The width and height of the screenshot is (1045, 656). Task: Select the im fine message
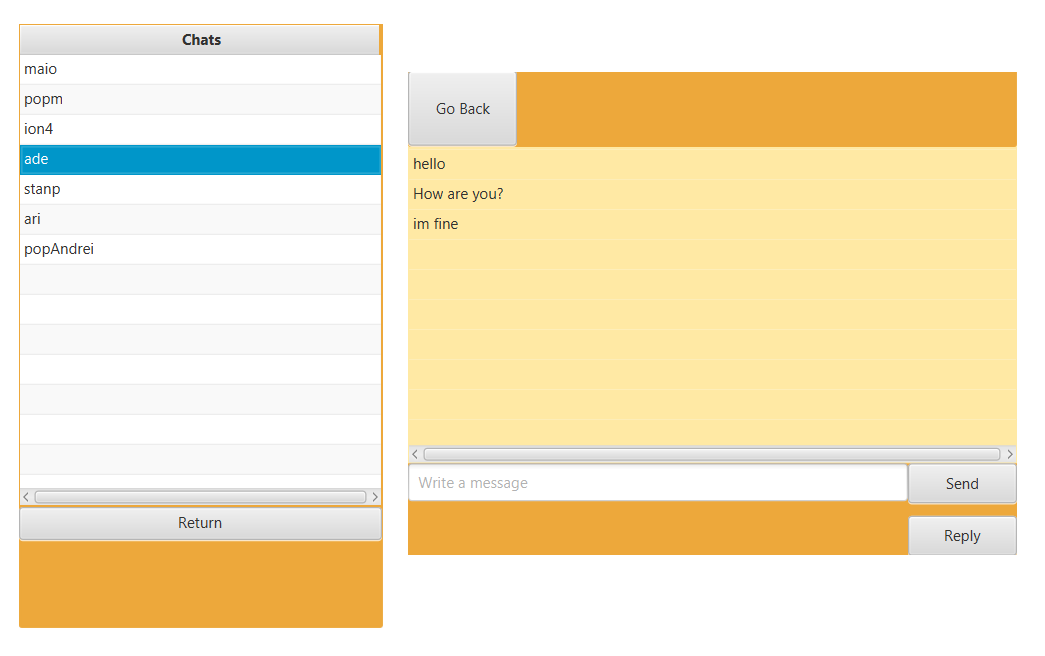[x=712, y=224]
